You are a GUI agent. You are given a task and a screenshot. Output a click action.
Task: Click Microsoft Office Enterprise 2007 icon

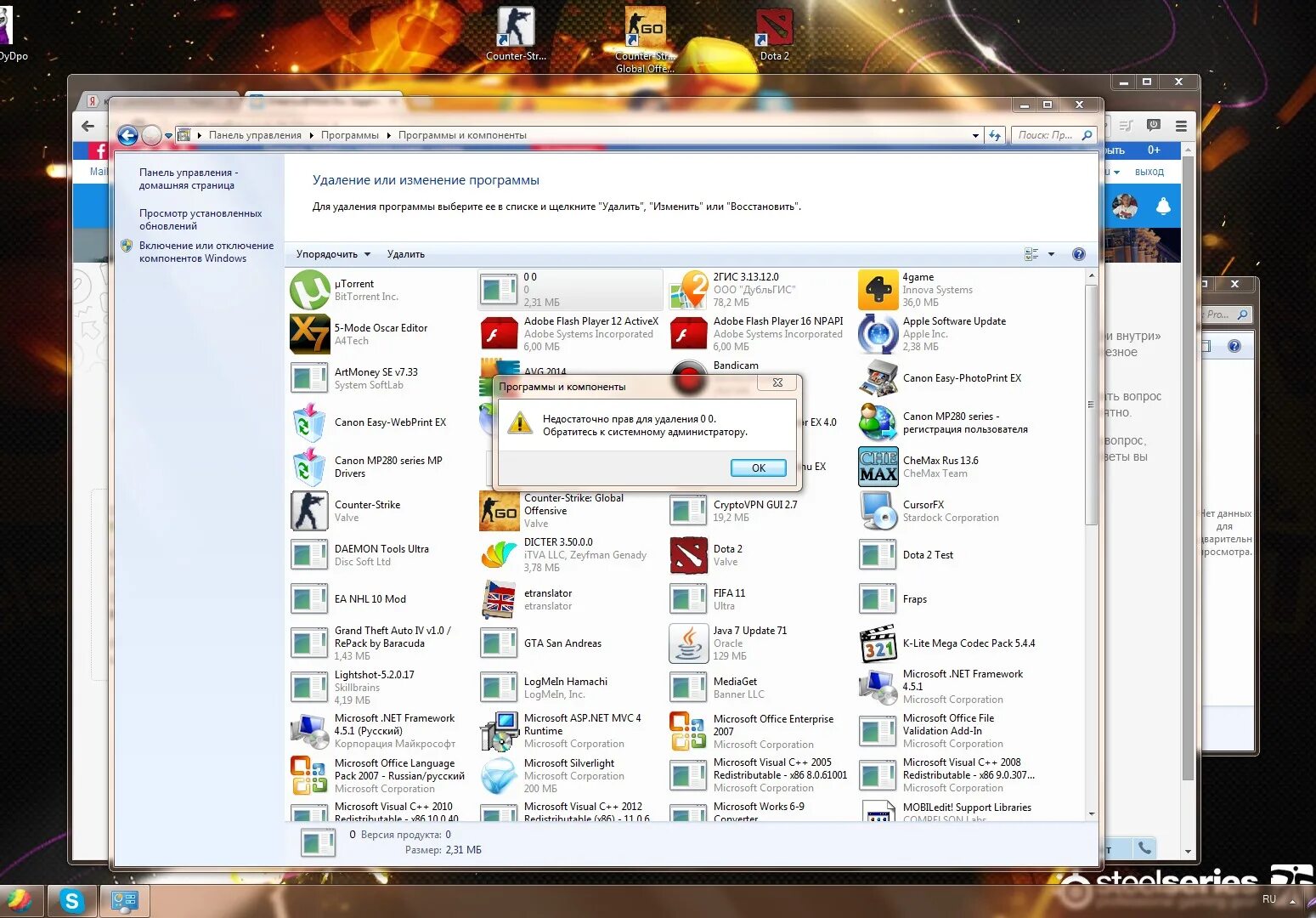pos(688,732)
